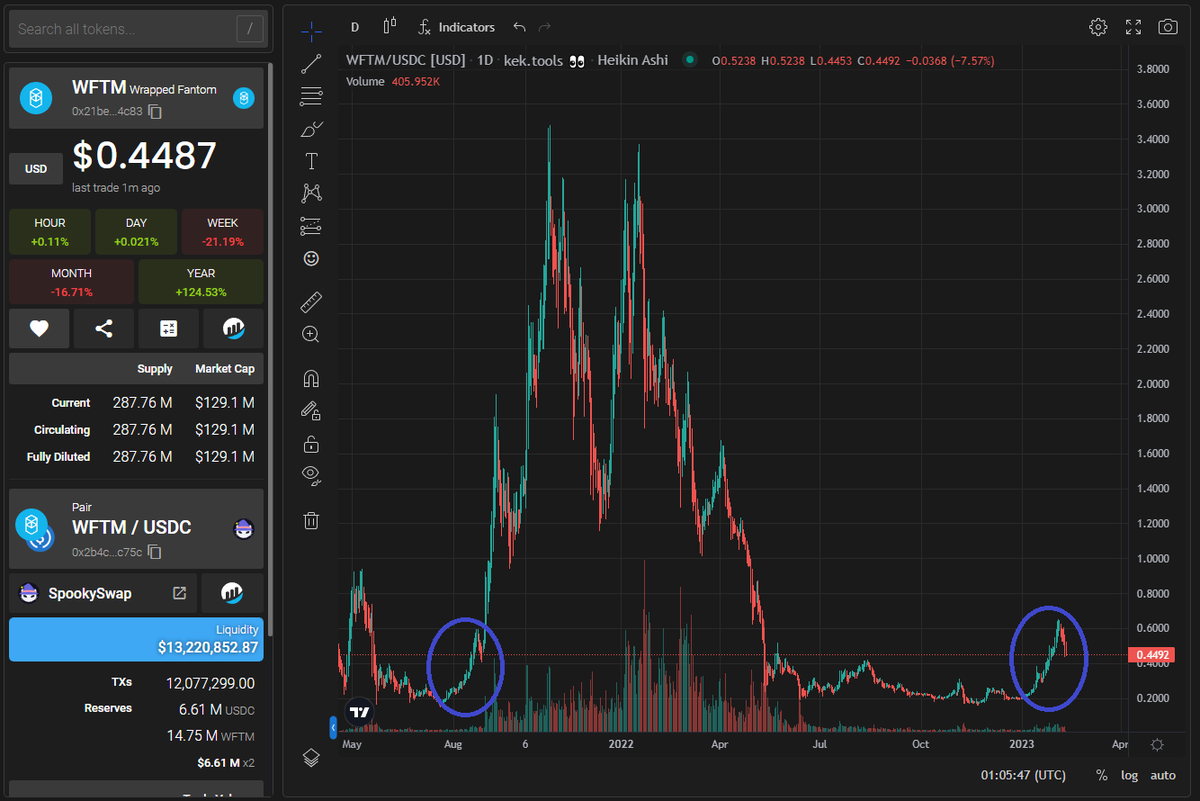Click the Supply column header
The image size is (1200, 801).
click(x=155, y=369)
